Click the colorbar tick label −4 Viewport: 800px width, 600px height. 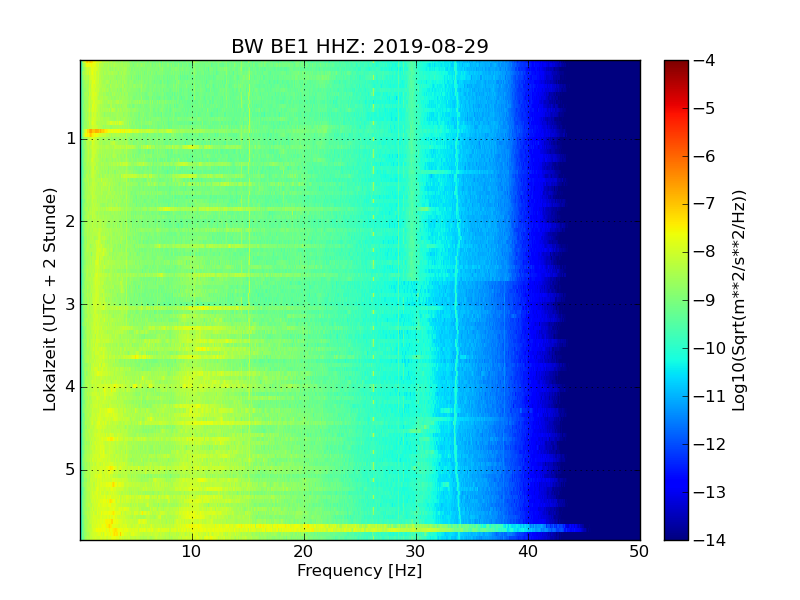click(705, 60)
